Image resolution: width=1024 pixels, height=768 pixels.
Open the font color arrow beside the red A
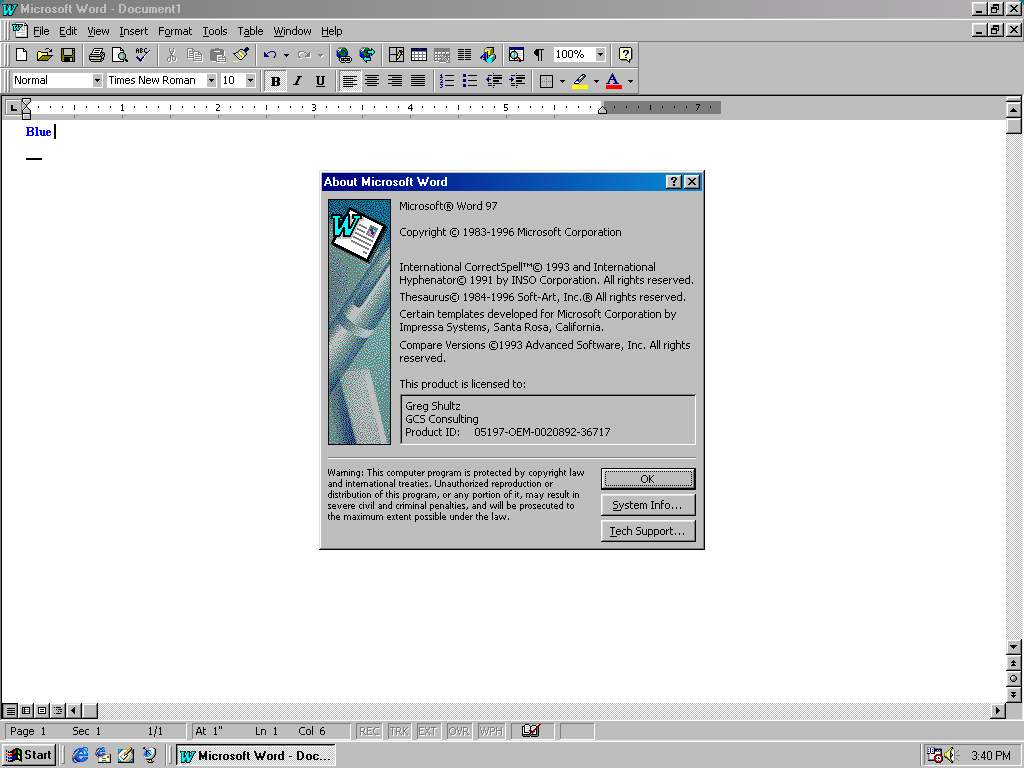coord(630,81)
